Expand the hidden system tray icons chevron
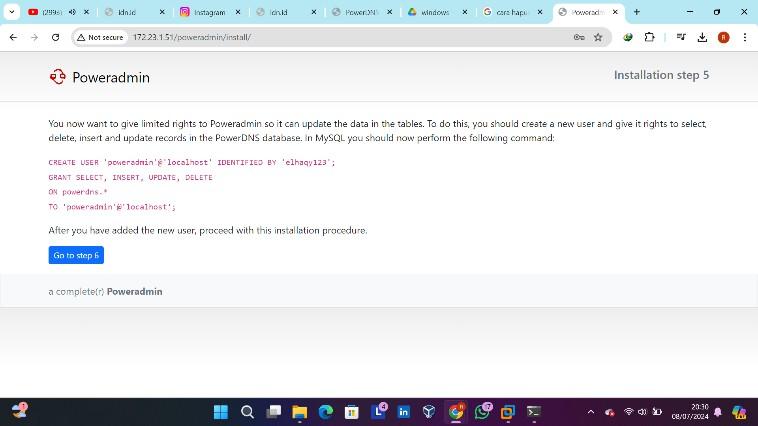758x426 pixels. point(591,412)
